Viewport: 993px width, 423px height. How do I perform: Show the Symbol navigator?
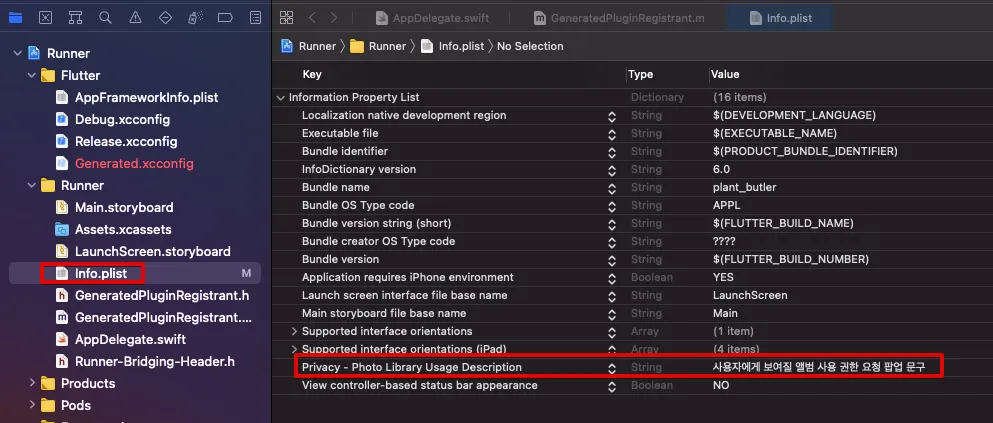pos(75,17)
